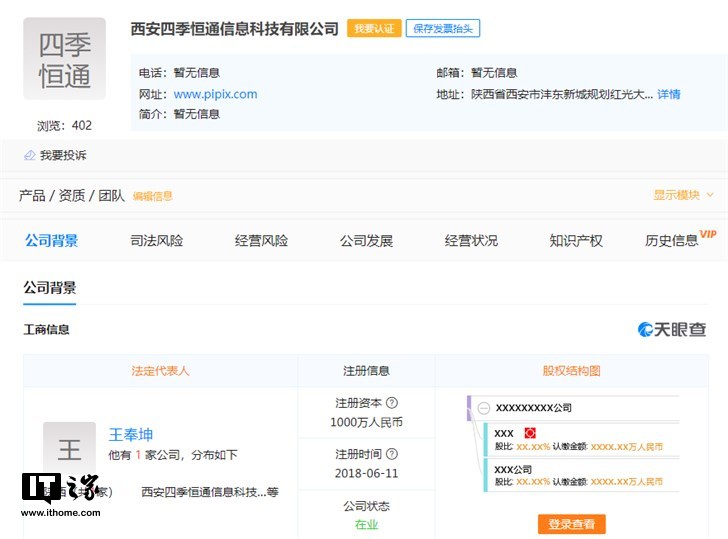Screen dimensions: 728x539
Task: Click the 注册时间 help question icon
Action: [392, 454]
